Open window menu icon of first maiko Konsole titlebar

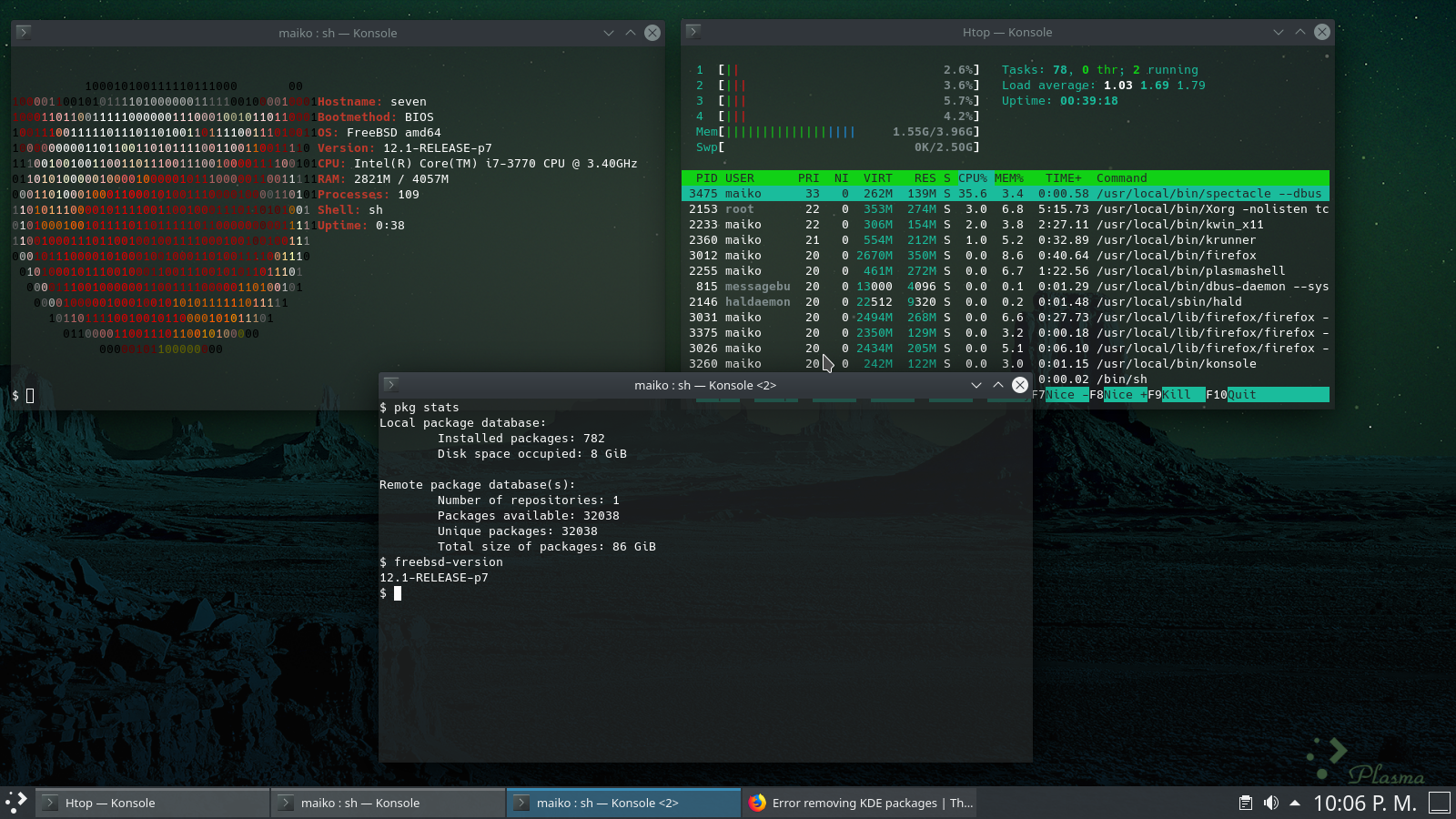pyautogui.click(x=24, y=33)
